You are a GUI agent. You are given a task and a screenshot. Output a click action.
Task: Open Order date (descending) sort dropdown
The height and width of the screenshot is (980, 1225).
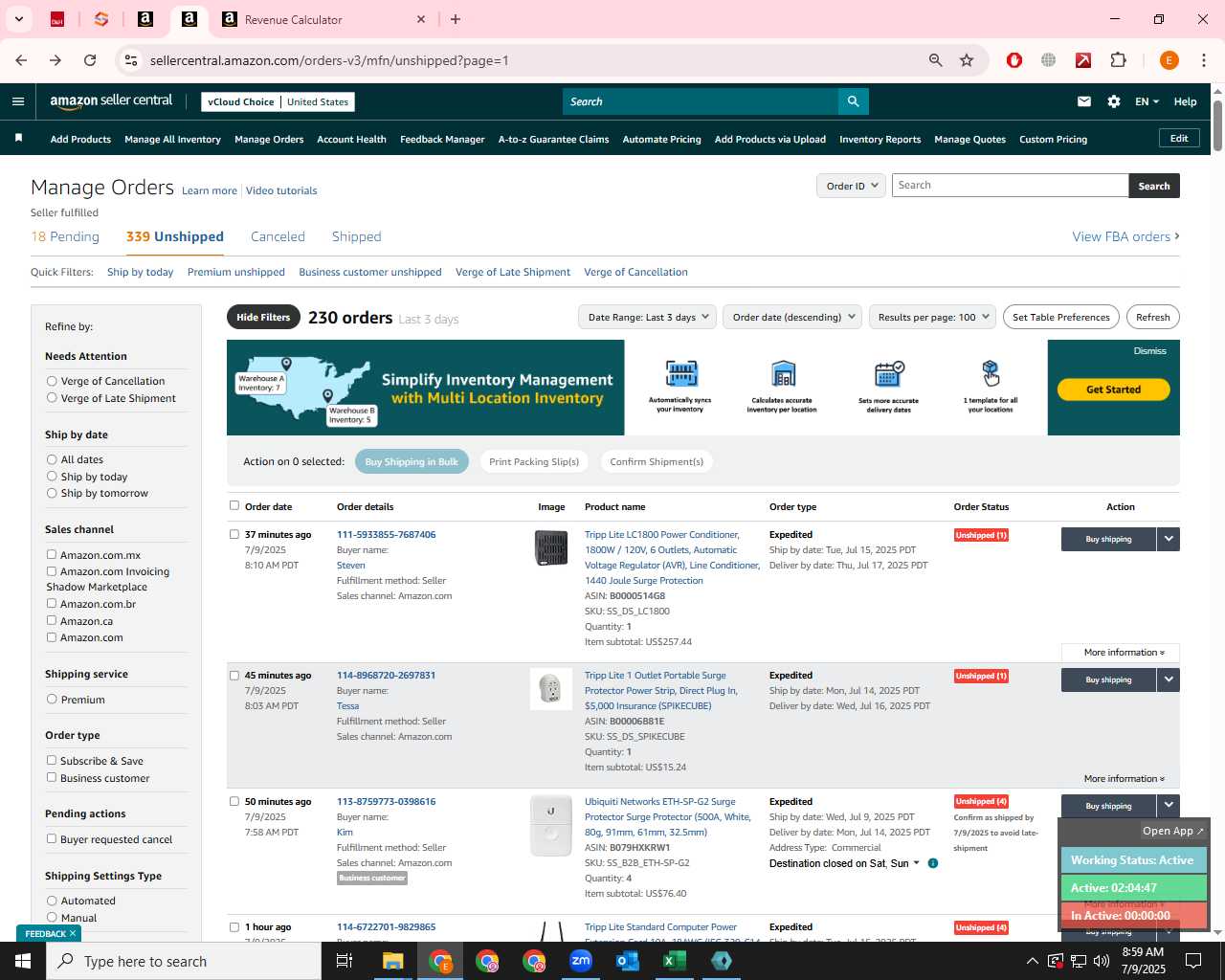coord(792,317)
